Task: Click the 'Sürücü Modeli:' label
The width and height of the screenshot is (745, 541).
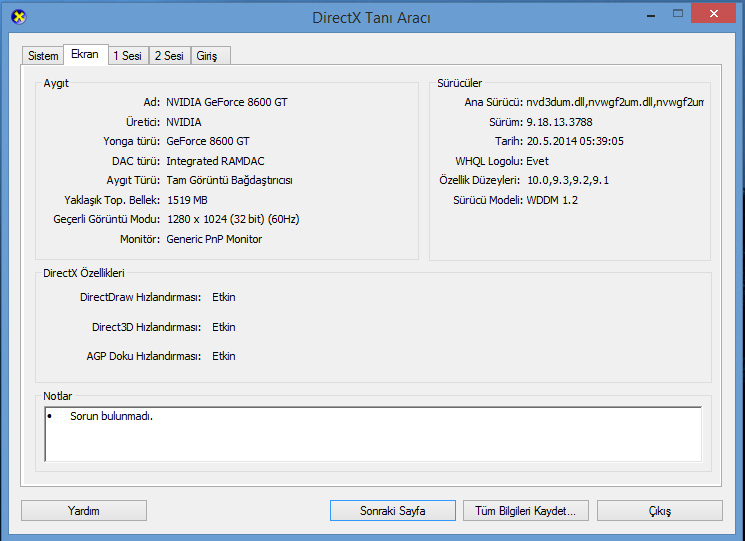Action: 488,200
